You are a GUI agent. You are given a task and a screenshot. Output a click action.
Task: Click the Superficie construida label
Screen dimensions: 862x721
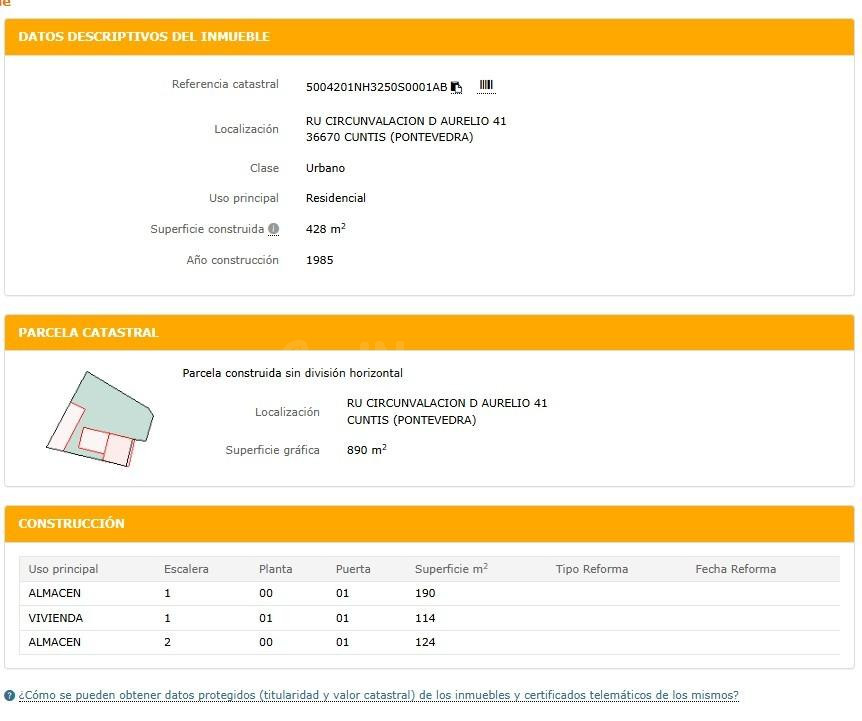207,229
